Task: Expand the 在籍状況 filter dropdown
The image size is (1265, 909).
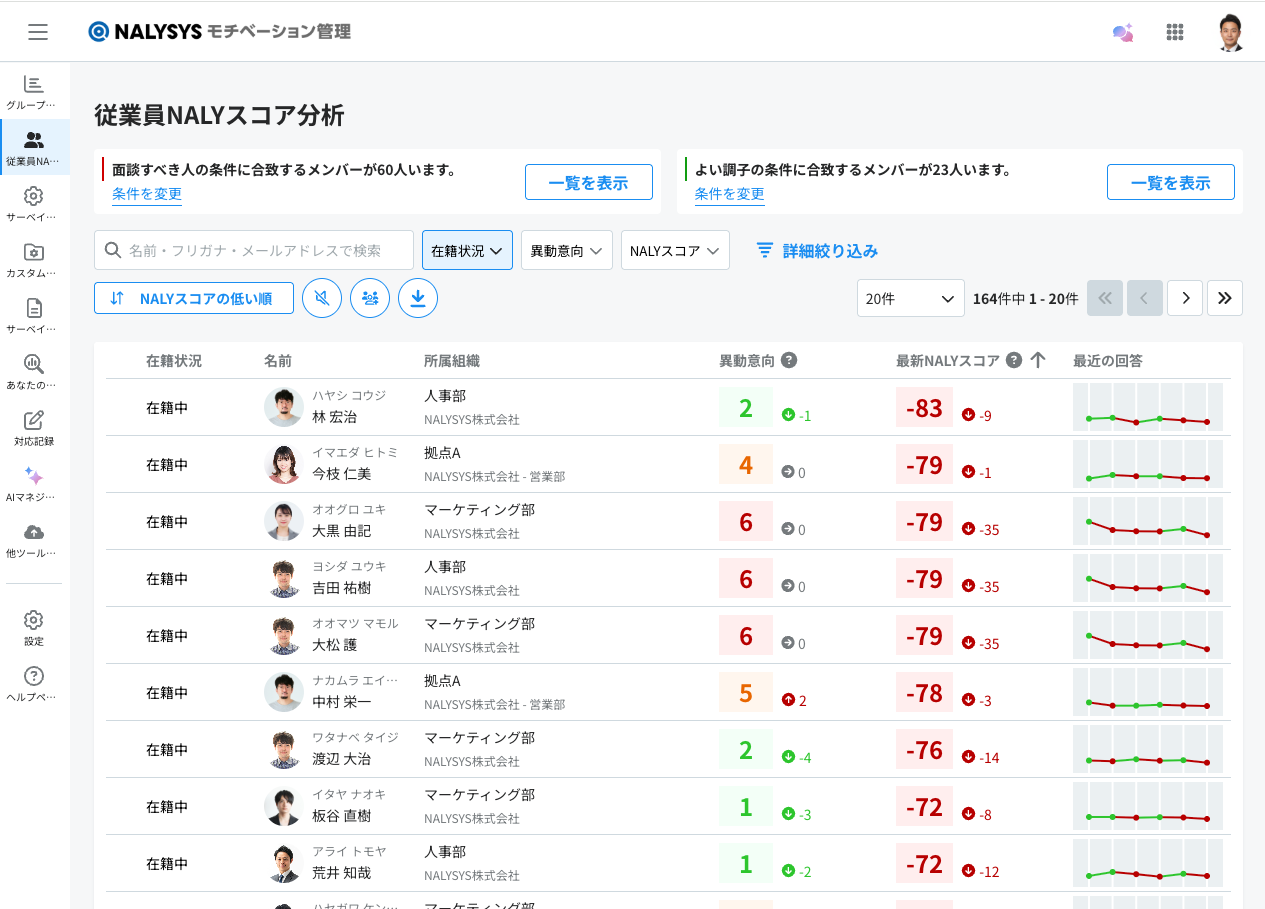Action: click(x=467, y=251)
